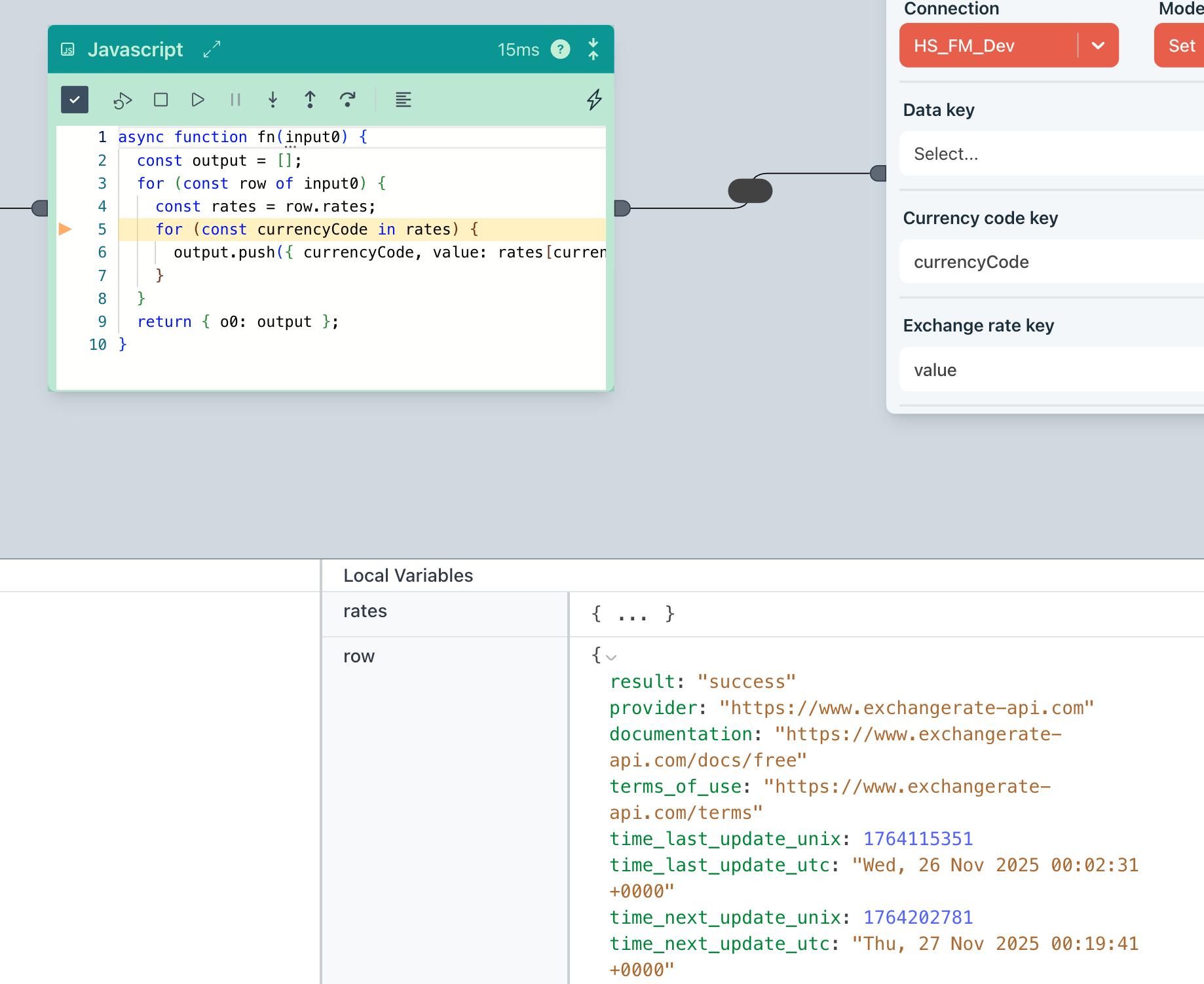The image size is (1204, 984).
Task: Toggle the breakpoint marker on line 5
Action: pos(66,229)
